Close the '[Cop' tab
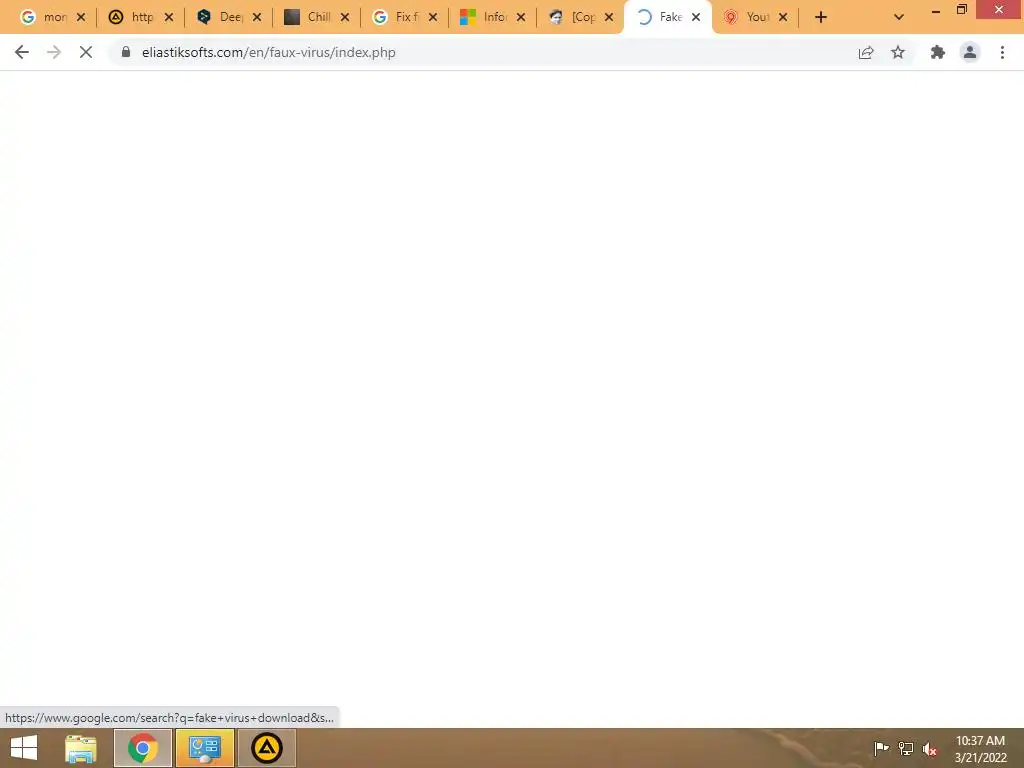Viewport: 1024px width, 768px height. click(x=609, y=17)
